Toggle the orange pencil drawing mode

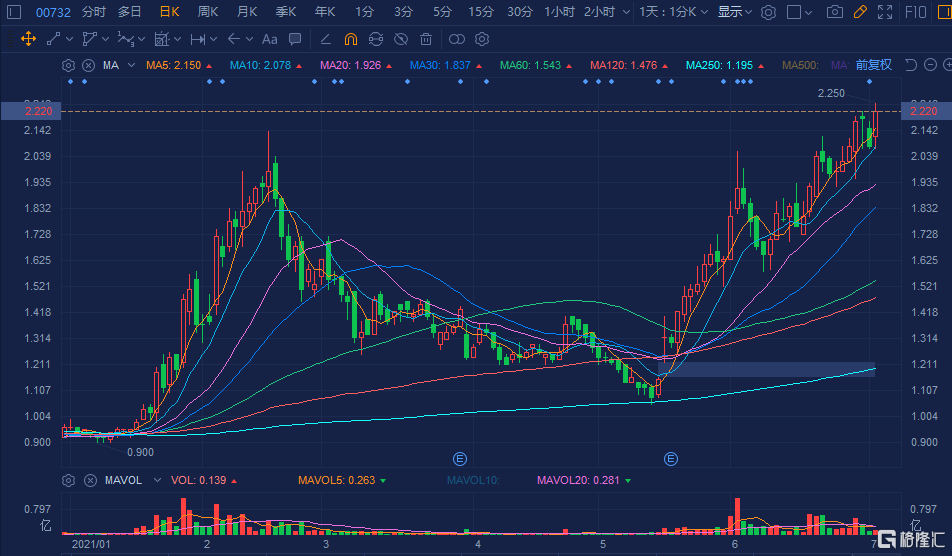pos(861,12)
